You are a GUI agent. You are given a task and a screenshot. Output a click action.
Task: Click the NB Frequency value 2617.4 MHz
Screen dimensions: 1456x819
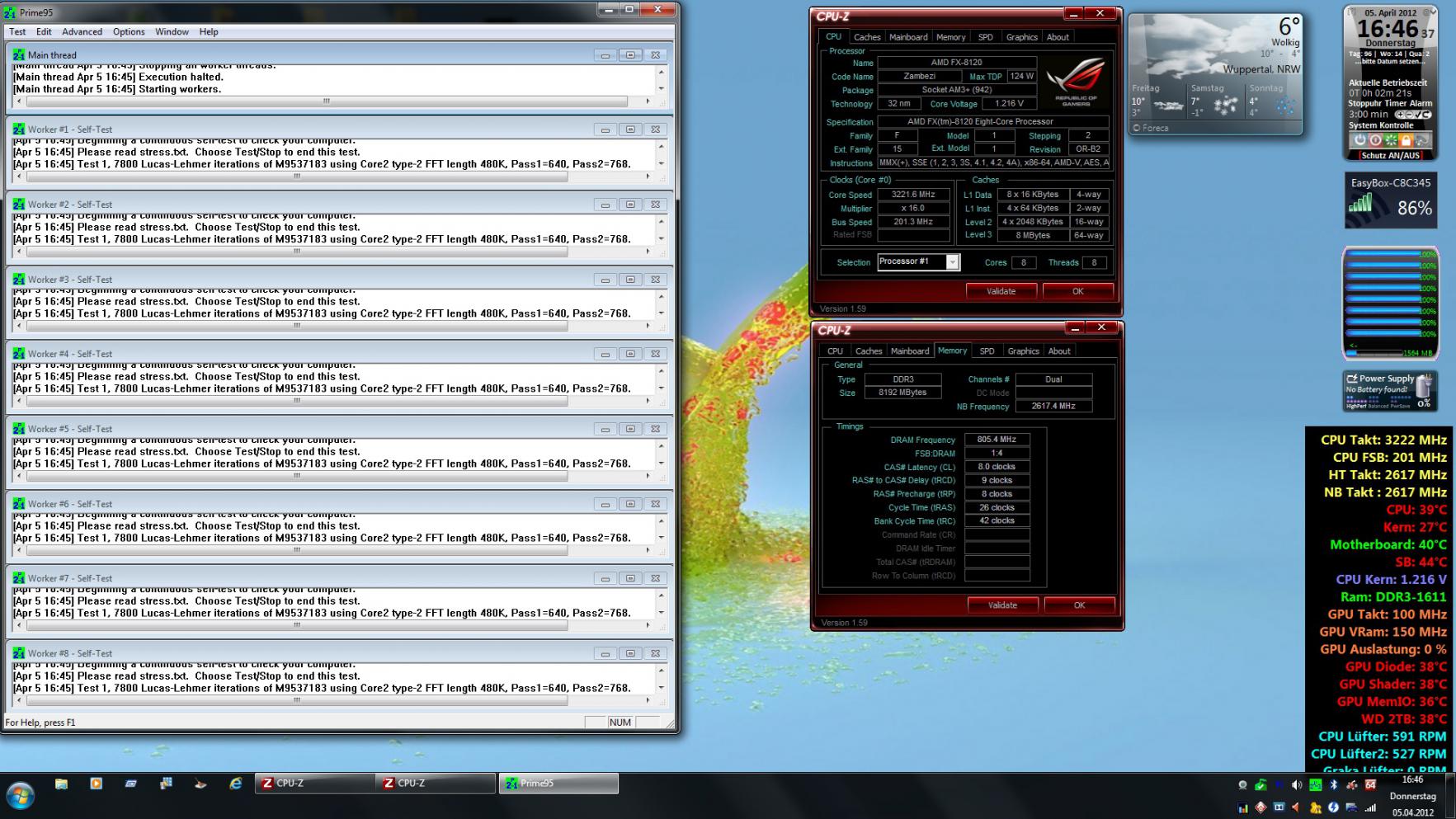(1053, 406)
